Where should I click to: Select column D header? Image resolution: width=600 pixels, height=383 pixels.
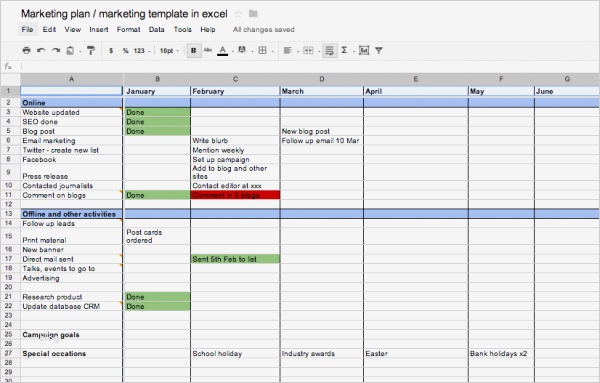[321, 79]
